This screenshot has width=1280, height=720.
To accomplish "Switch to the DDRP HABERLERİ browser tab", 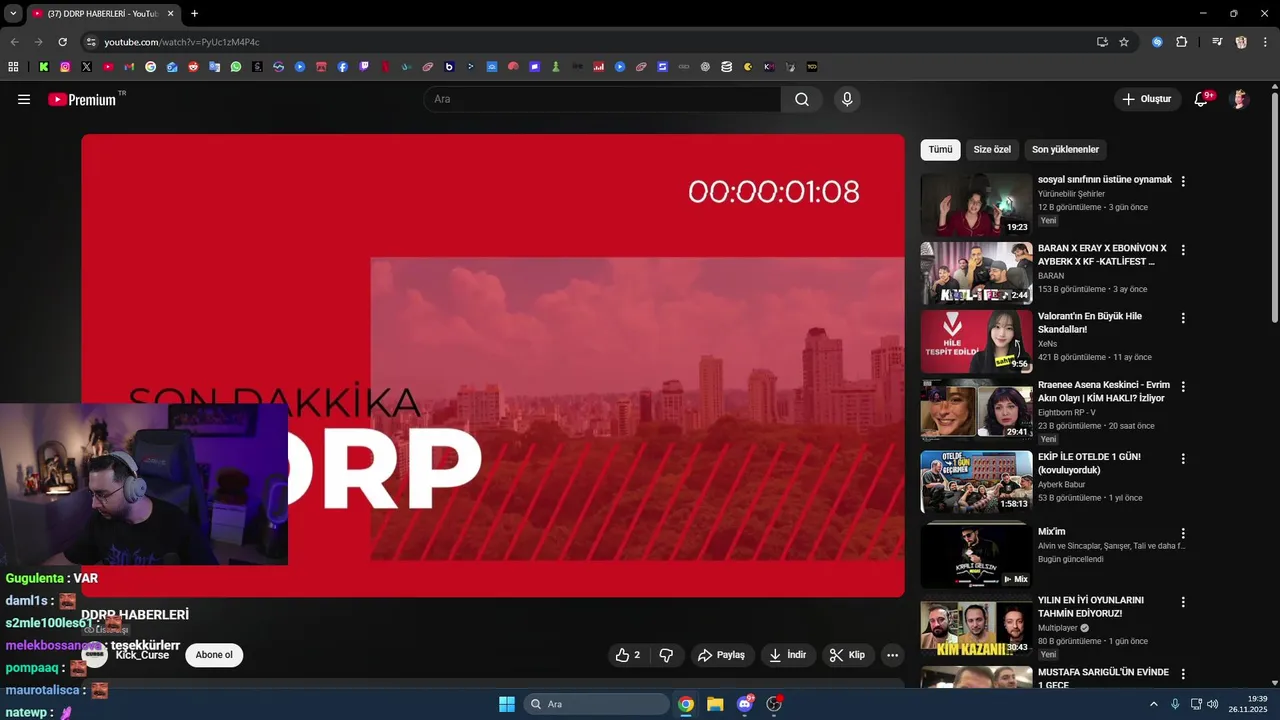I will (103, 14).
